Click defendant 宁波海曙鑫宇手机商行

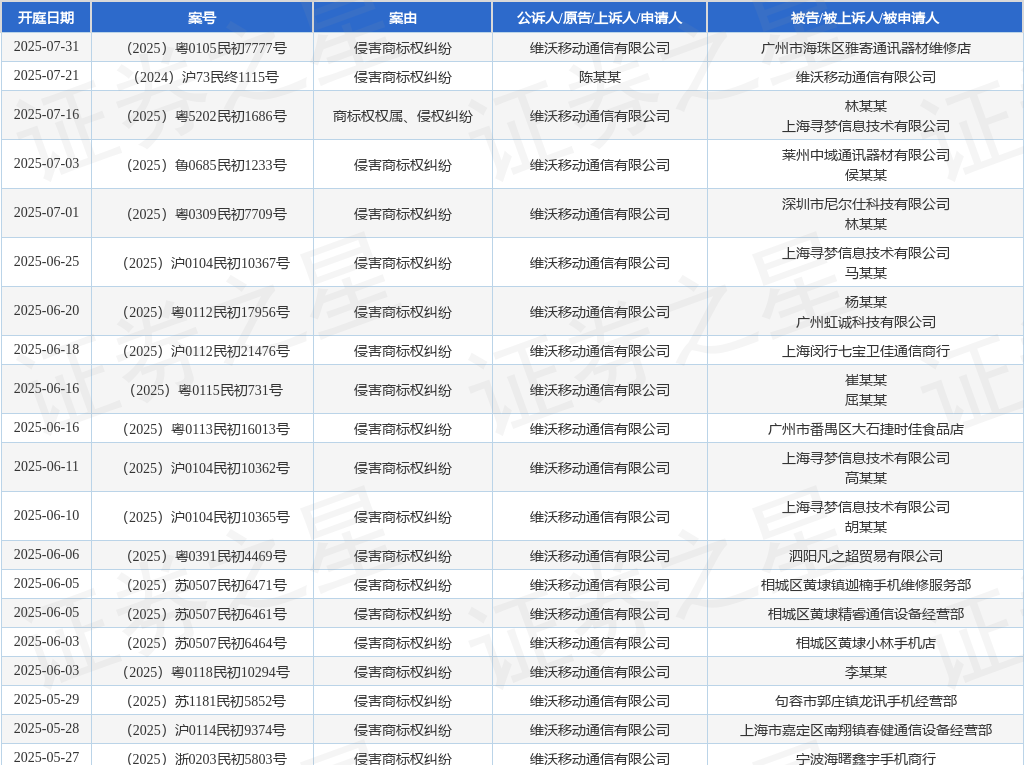click(x=865, y=758)
